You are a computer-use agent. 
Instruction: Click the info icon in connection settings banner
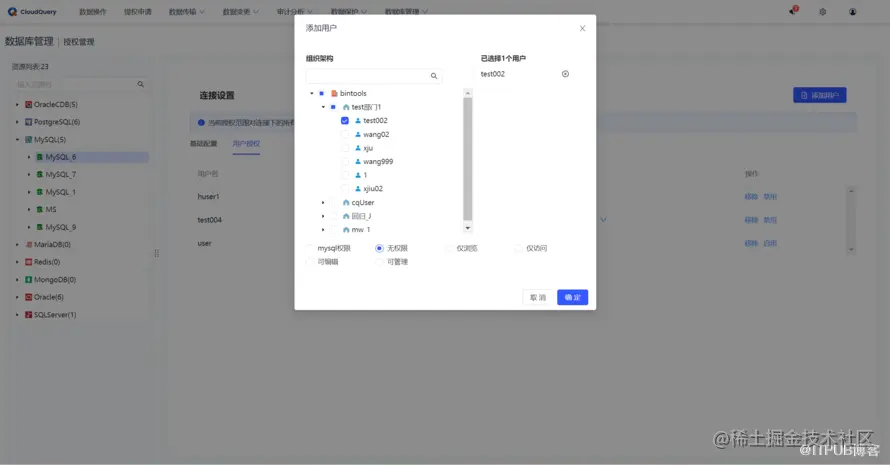201,123
